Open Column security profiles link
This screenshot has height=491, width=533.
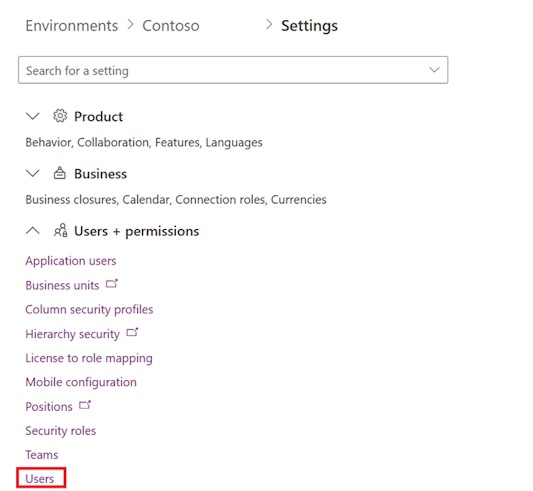(89, 309)
